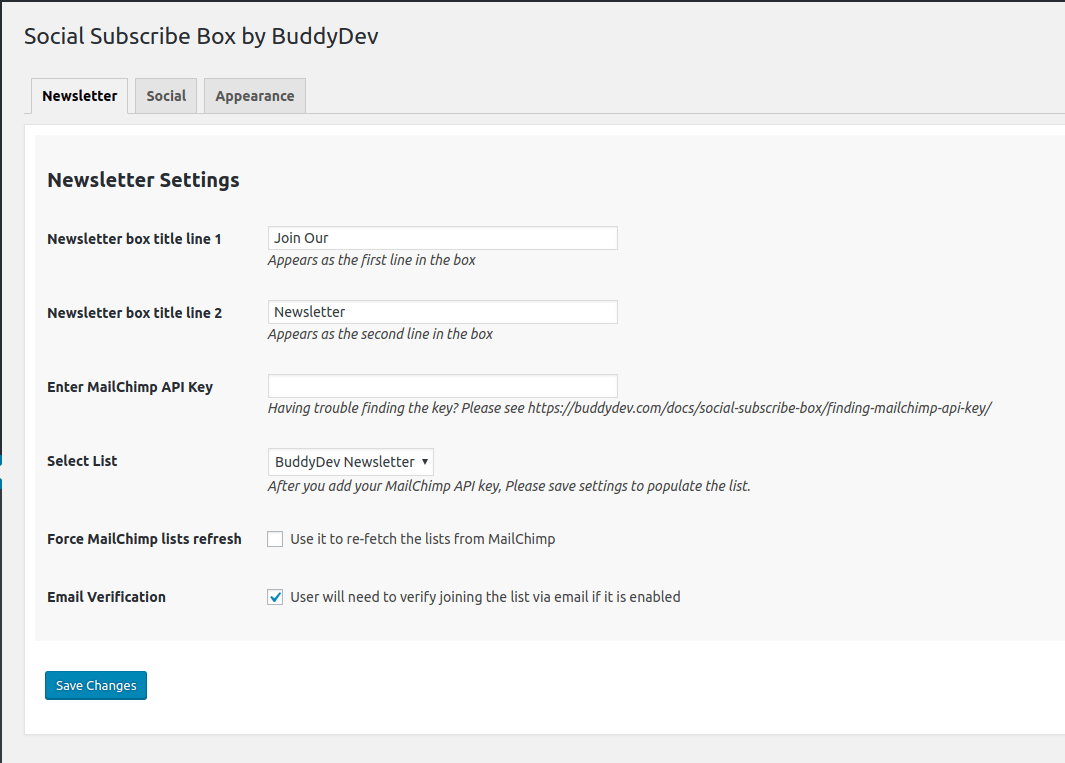The width and height of the screenshot is (1065, 763).
Task: Click the buddydev.com finding-mailchimp-api-key URL text
Action: click(759, 408)
